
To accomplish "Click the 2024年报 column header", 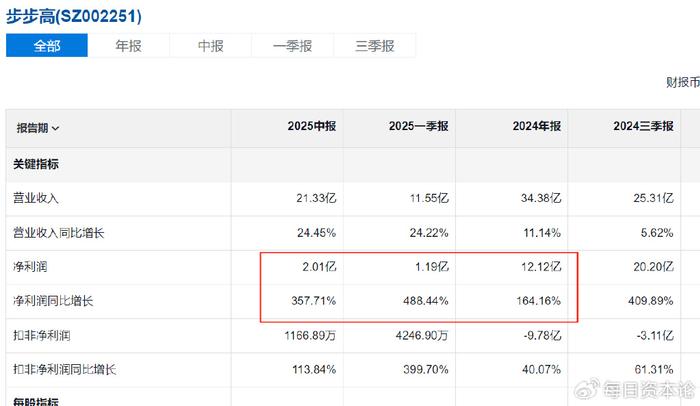I will pos(537,126).
